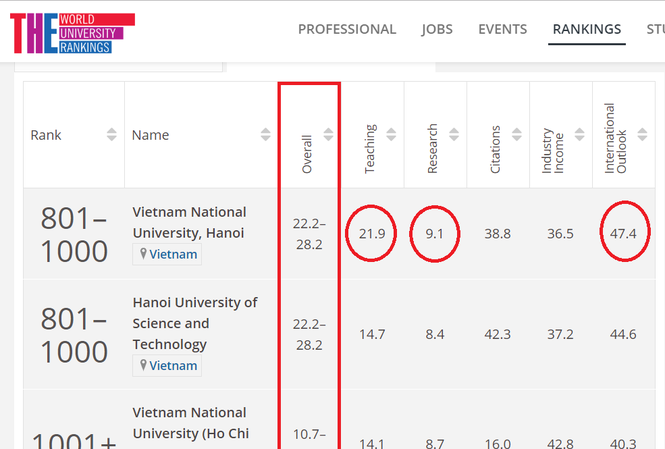Viewport: 665px width, 449px height.
Task: Click the 801–1000 rank in first row
Action: click(74, 234)
